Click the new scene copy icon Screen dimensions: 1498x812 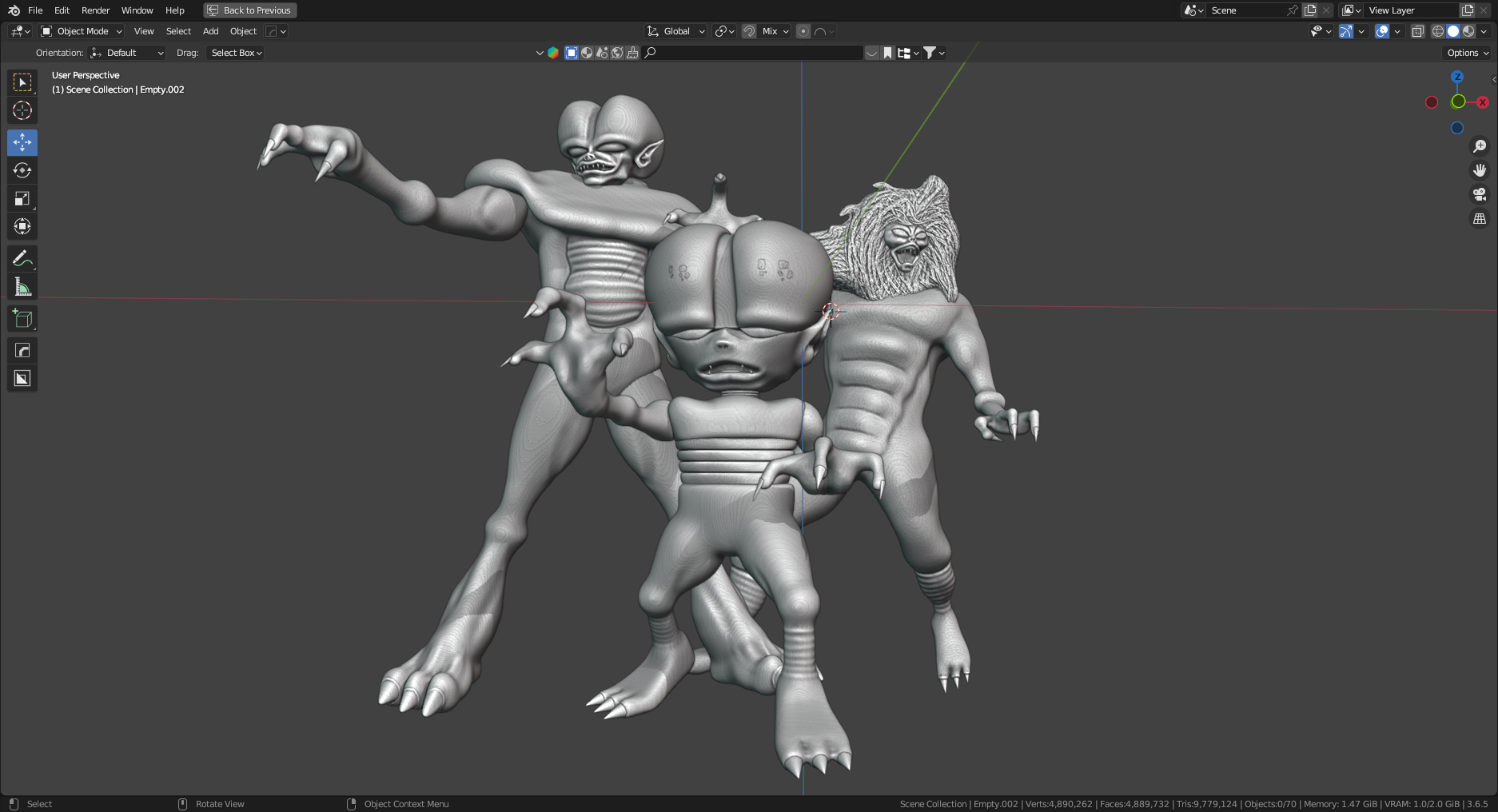[x=1310, y=10]
